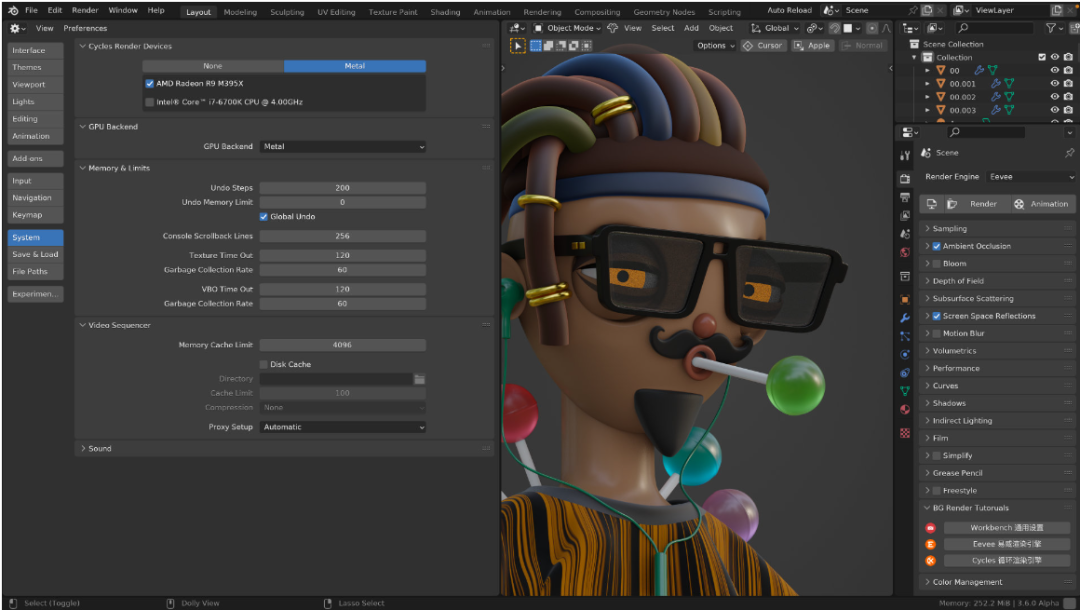Open the Output properties tab icon
Image resolution: width=1080 pixels, height=610 pixels.
pos(905,197)
